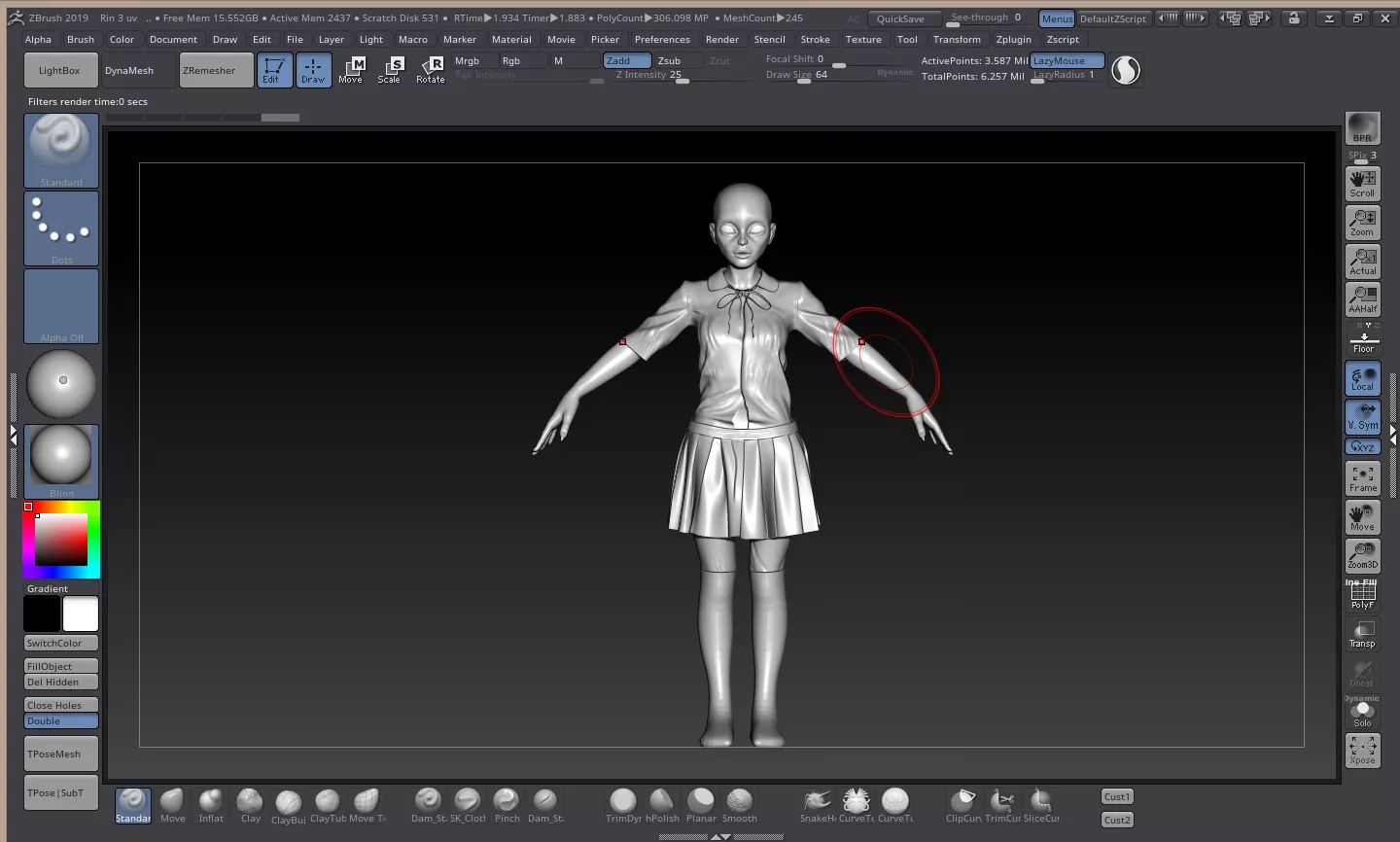The width and height of the screenshot is (1400, 842).
Task: Select the Inflat brush
Action: point(211,804)
